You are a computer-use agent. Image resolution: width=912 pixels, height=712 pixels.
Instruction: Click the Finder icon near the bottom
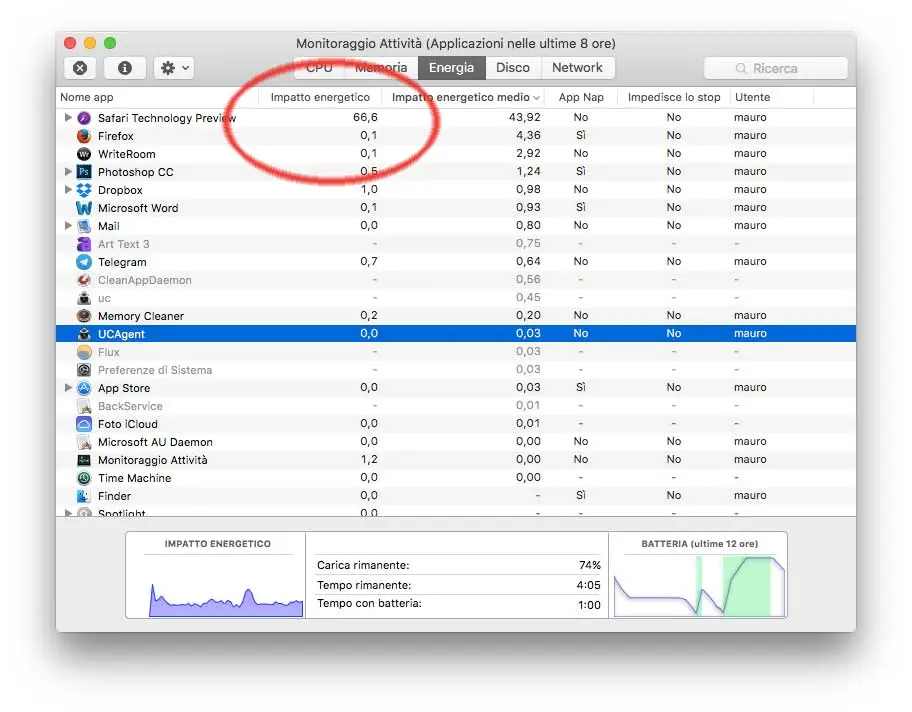click(x=85, y=496)
